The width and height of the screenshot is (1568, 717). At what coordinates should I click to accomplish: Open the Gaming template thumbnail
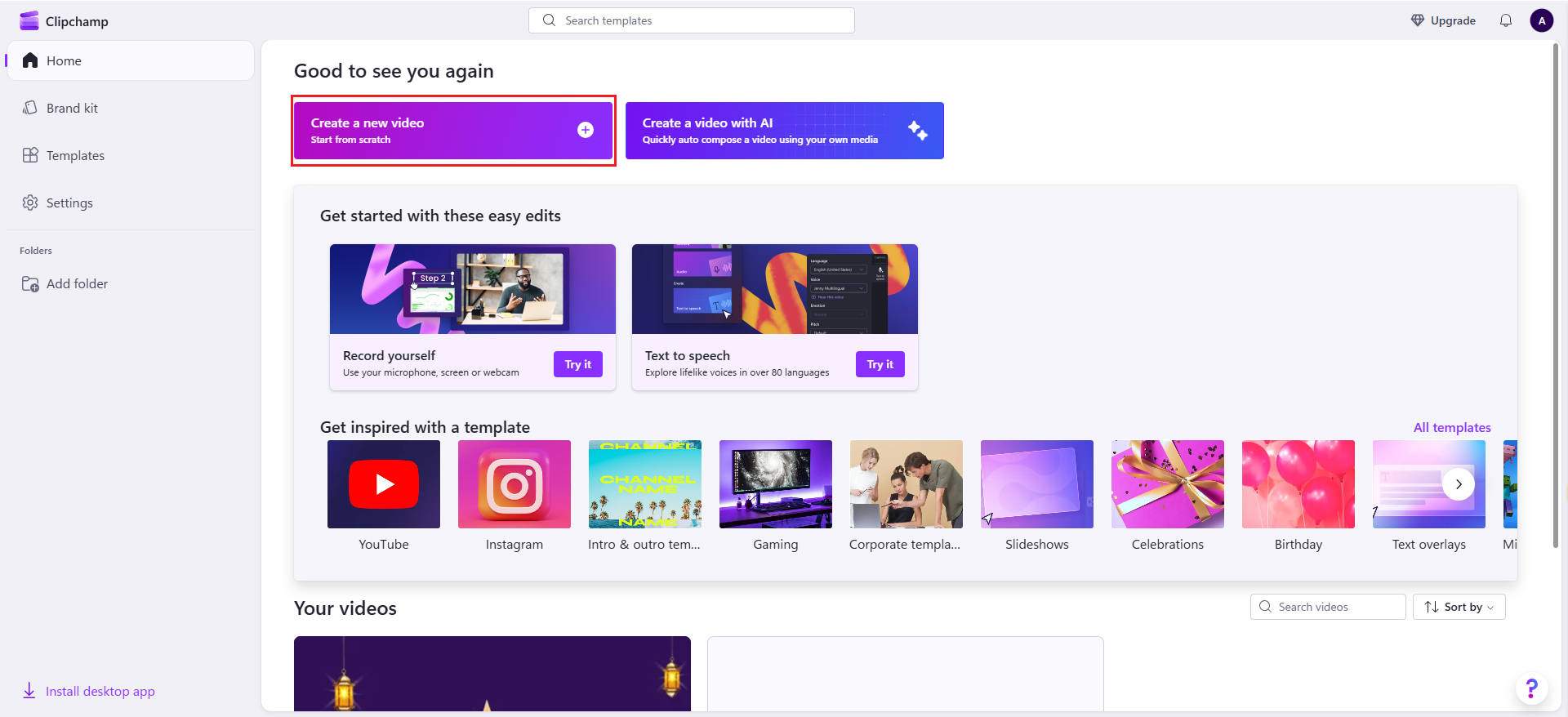pyautogui.click(x=776, y=484)
